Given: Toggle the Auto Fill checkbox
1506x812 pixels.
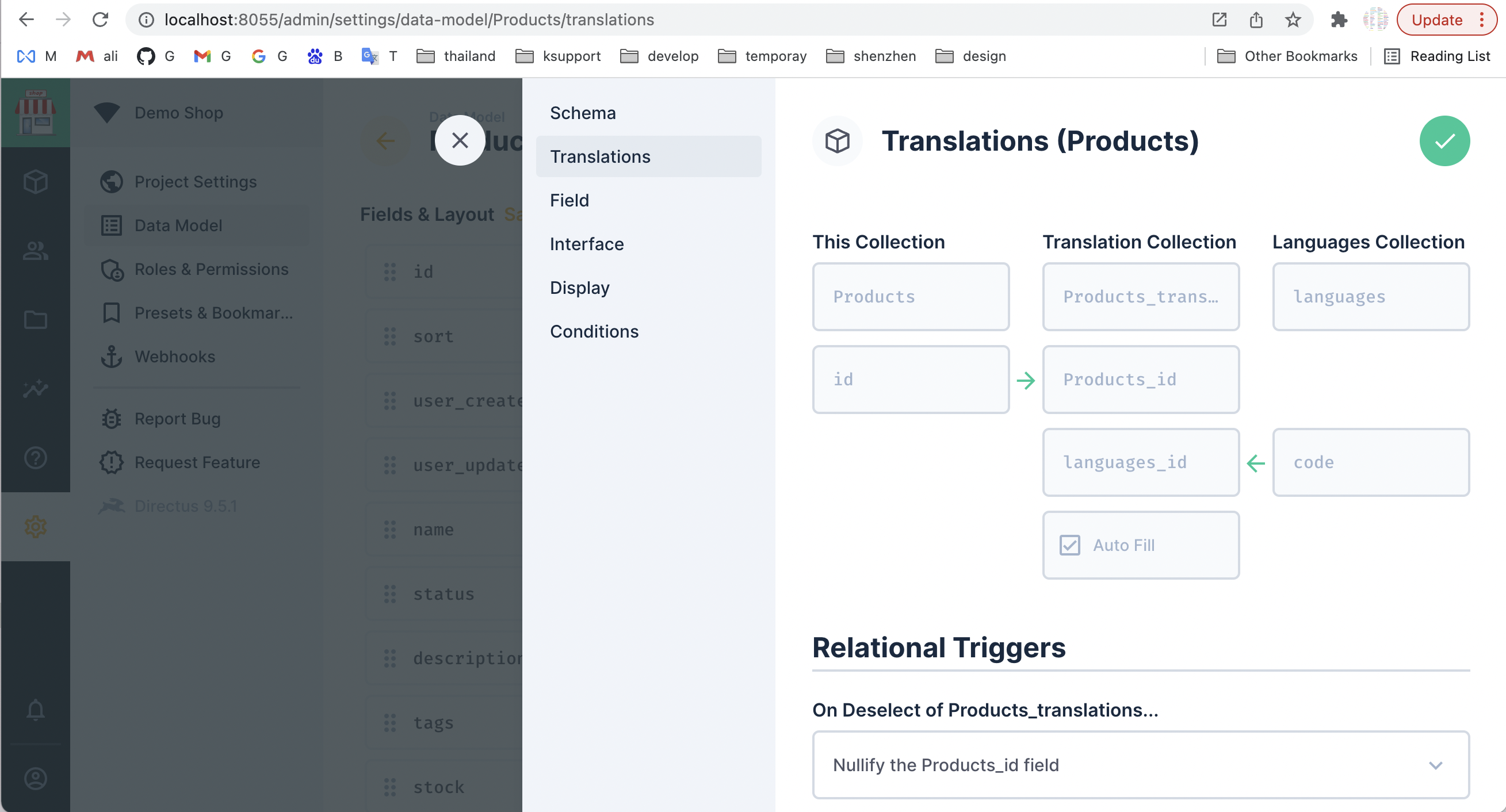Looking at the screenshot, I should pyautogui.click(x=1069, y=545).
